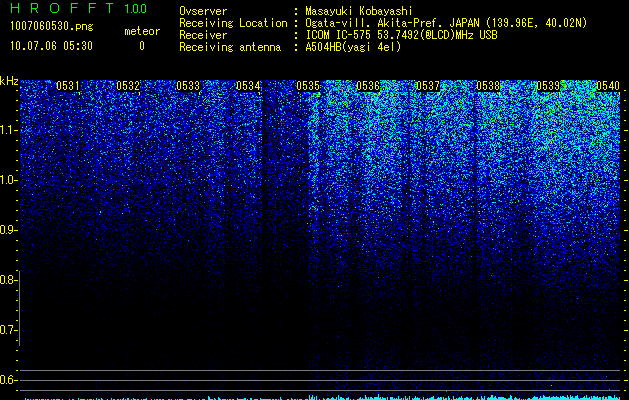Click the Ogata-vill. Akita-Pref. JAPAN receiving location text

(446, 23)
